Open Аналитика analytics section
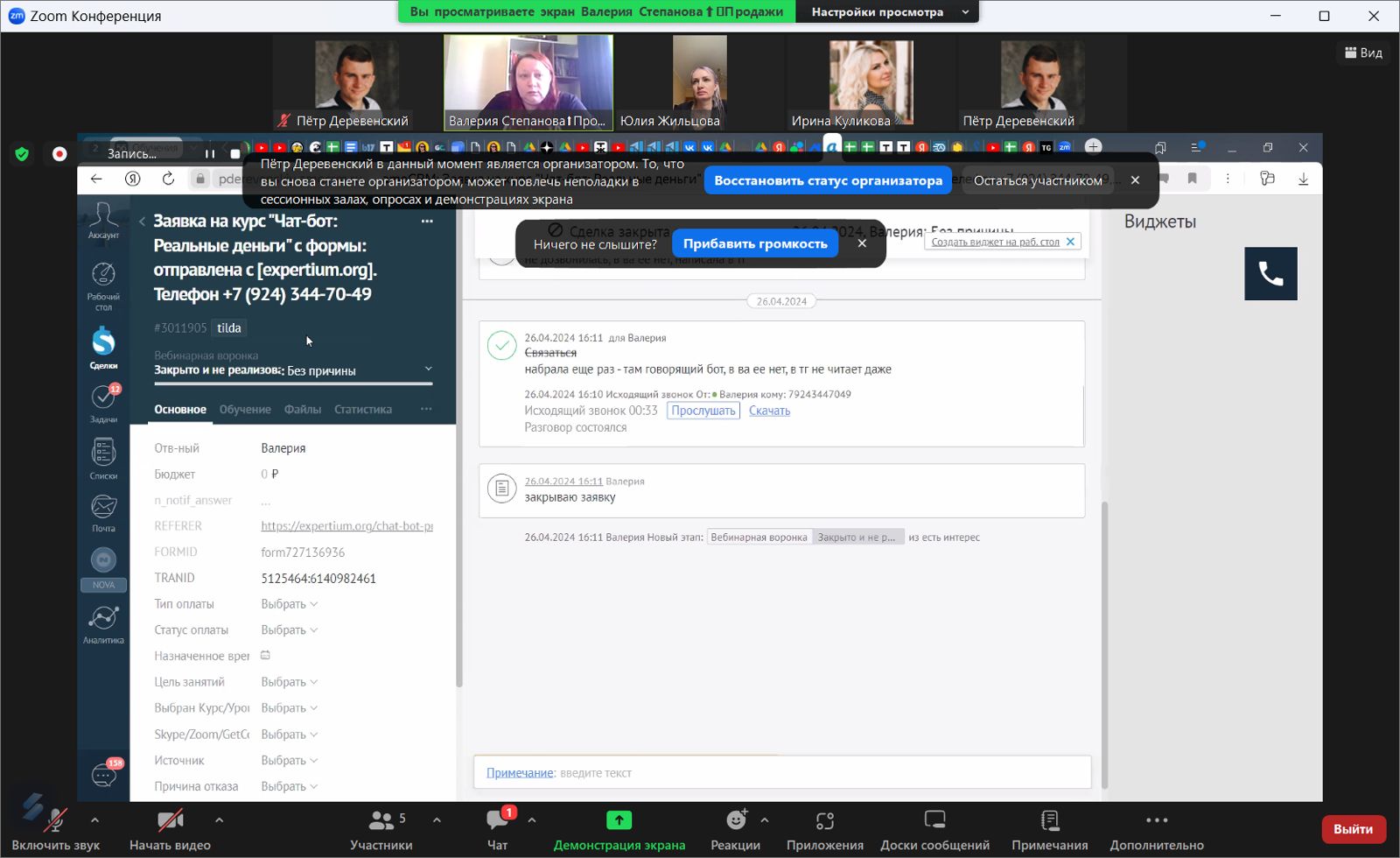The height and width of the screenshot is (858, 1400). pyautogui.click(x=103, y=624)
